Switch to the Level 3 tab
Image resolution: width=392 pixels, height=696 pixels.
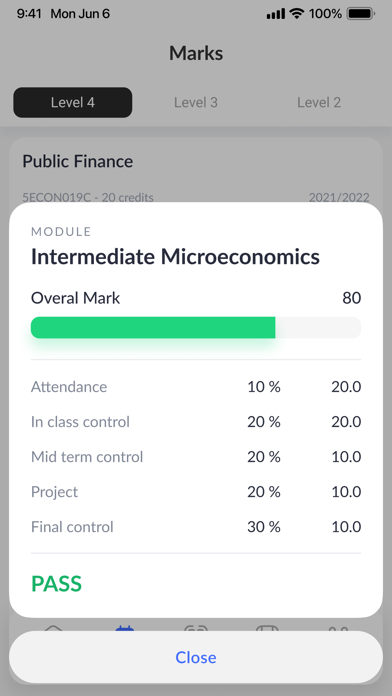click(x=196, y=103)
